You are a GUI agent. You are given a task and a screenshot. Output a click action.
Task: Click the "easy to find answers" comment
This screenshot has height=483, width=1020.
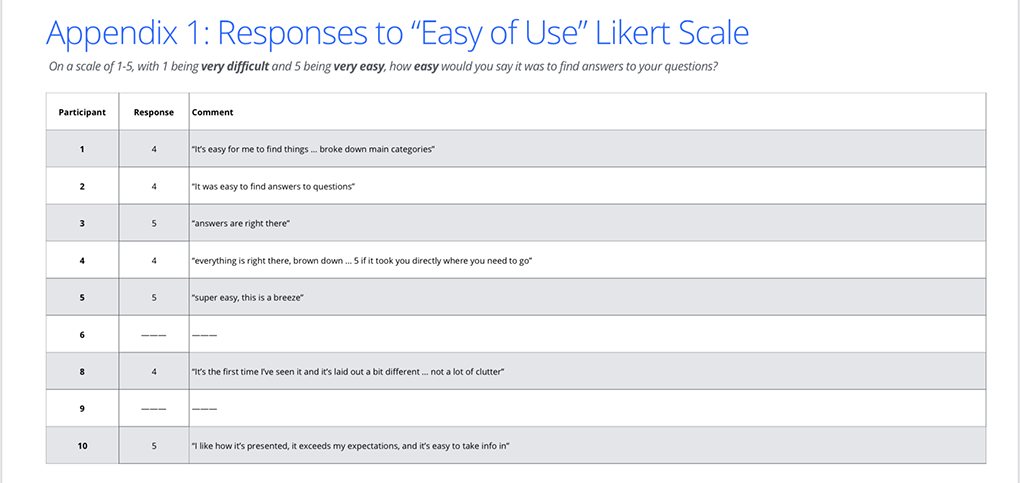click(x=274, y=186)
